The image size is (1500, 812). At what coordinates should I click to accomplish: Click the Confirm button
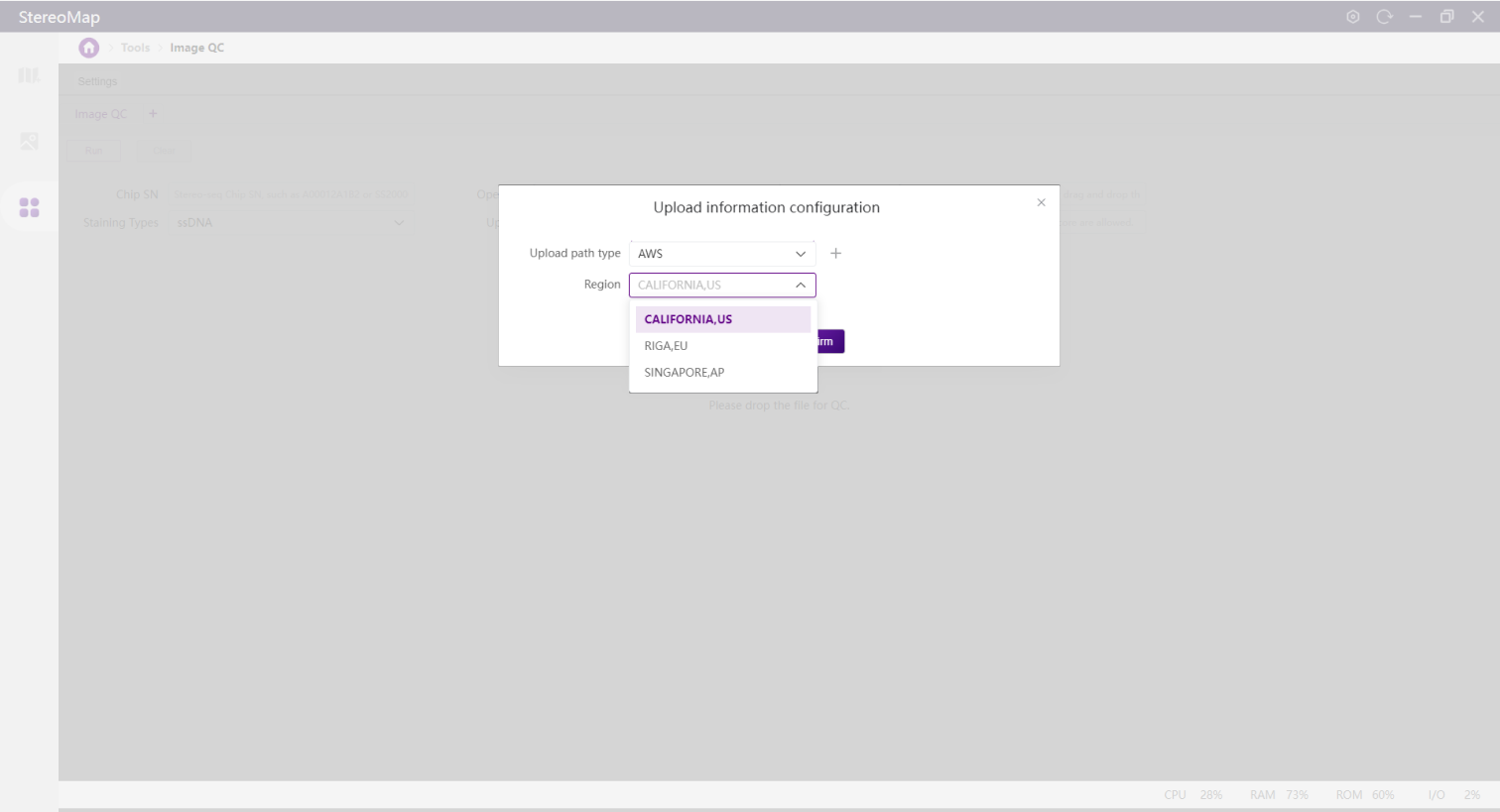point(830,342)
